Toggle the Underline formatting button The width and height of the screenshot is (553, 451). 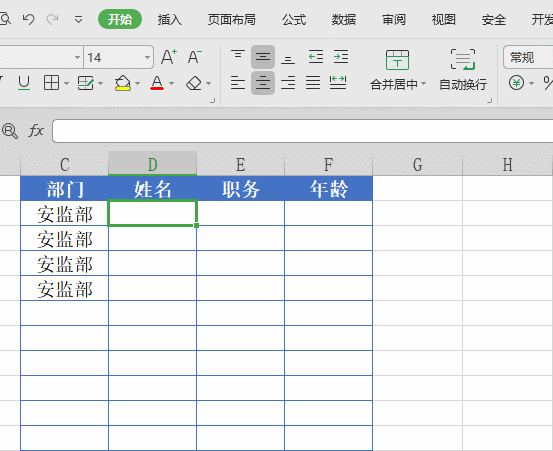[24, 83]
